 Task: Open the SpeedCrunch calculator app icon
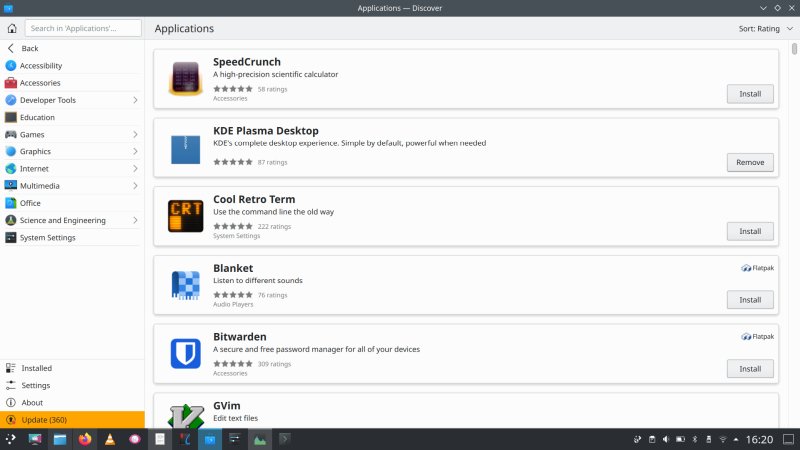(x=186, y=78)
